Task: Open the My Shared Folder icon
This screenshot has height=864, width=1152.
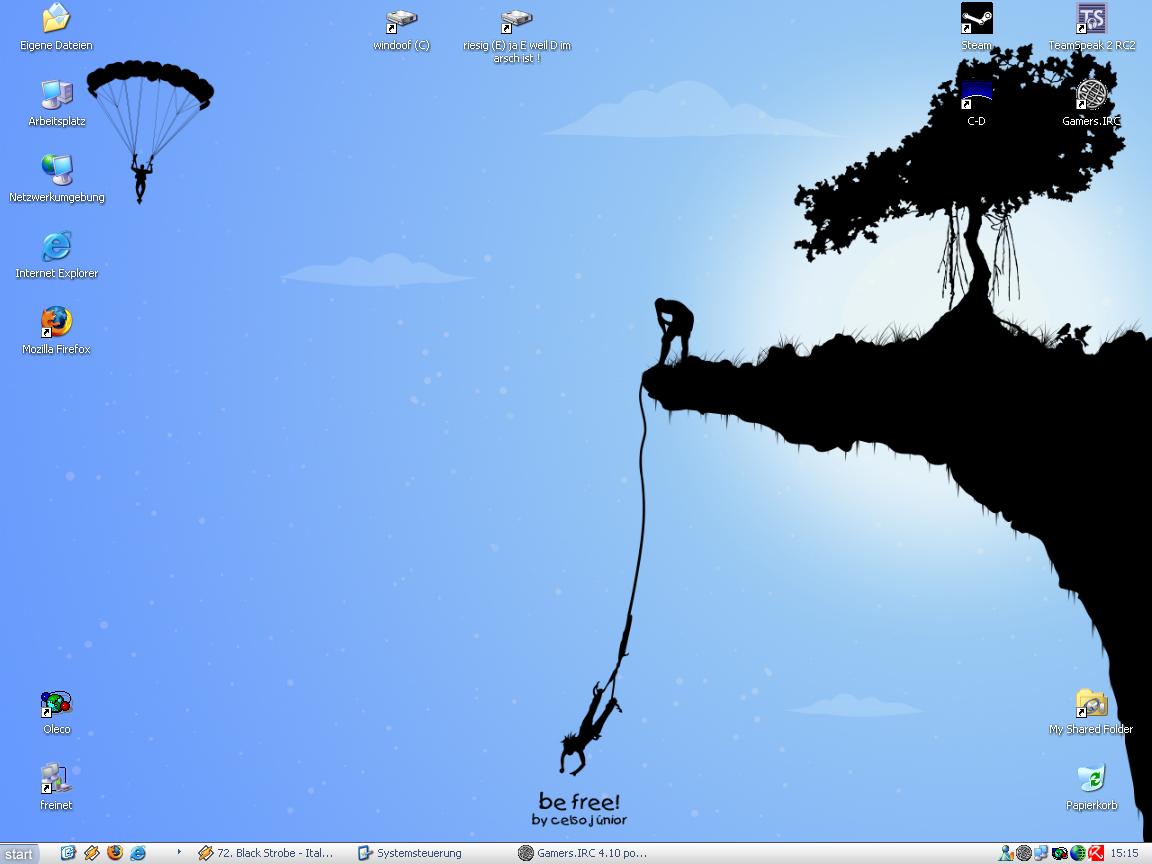Action: click(x=1091, y=705)
